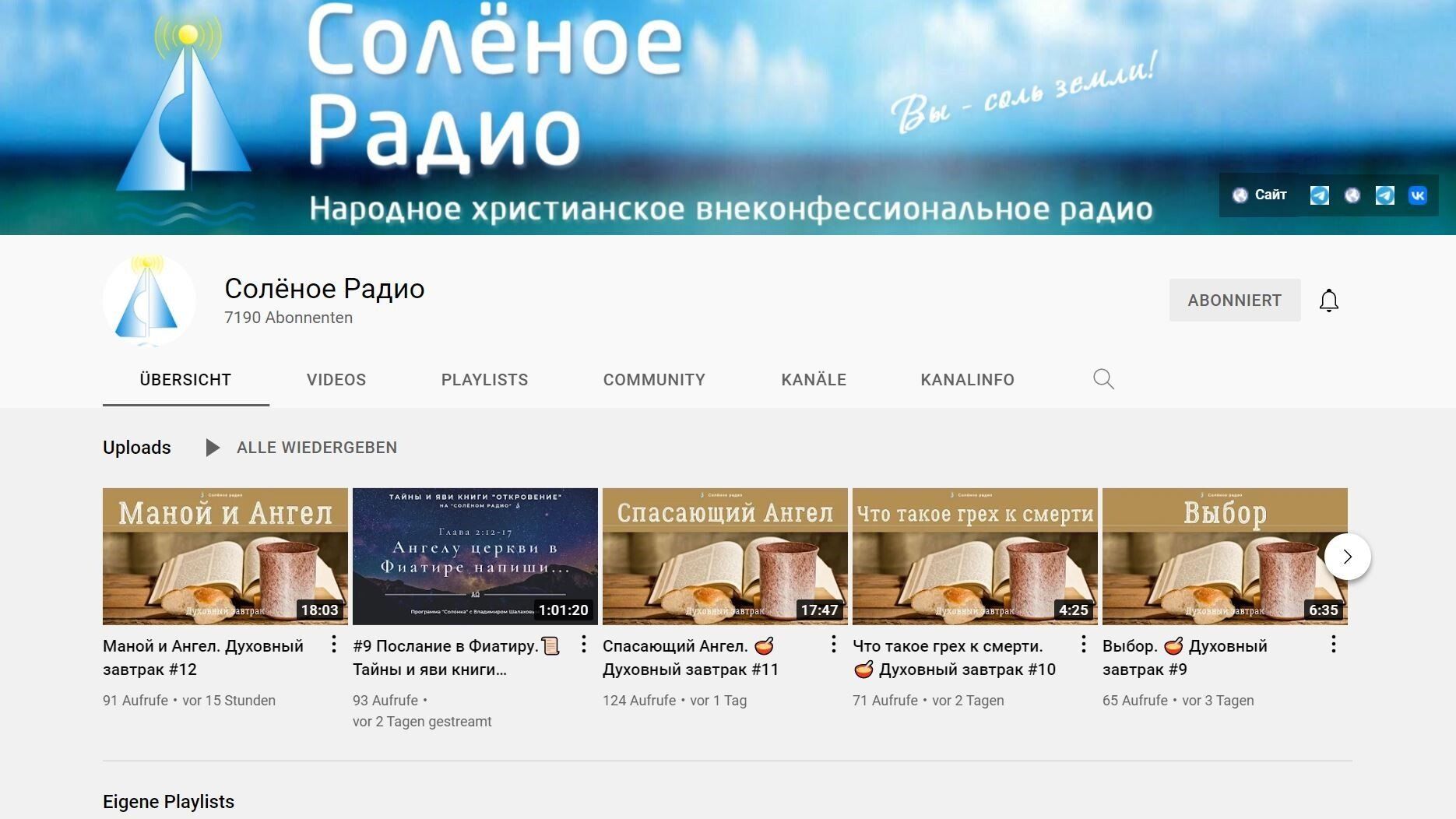This screenshot has width=1456, height=819.
Task: Click the Abonniert button
Action: (1235, 301)
